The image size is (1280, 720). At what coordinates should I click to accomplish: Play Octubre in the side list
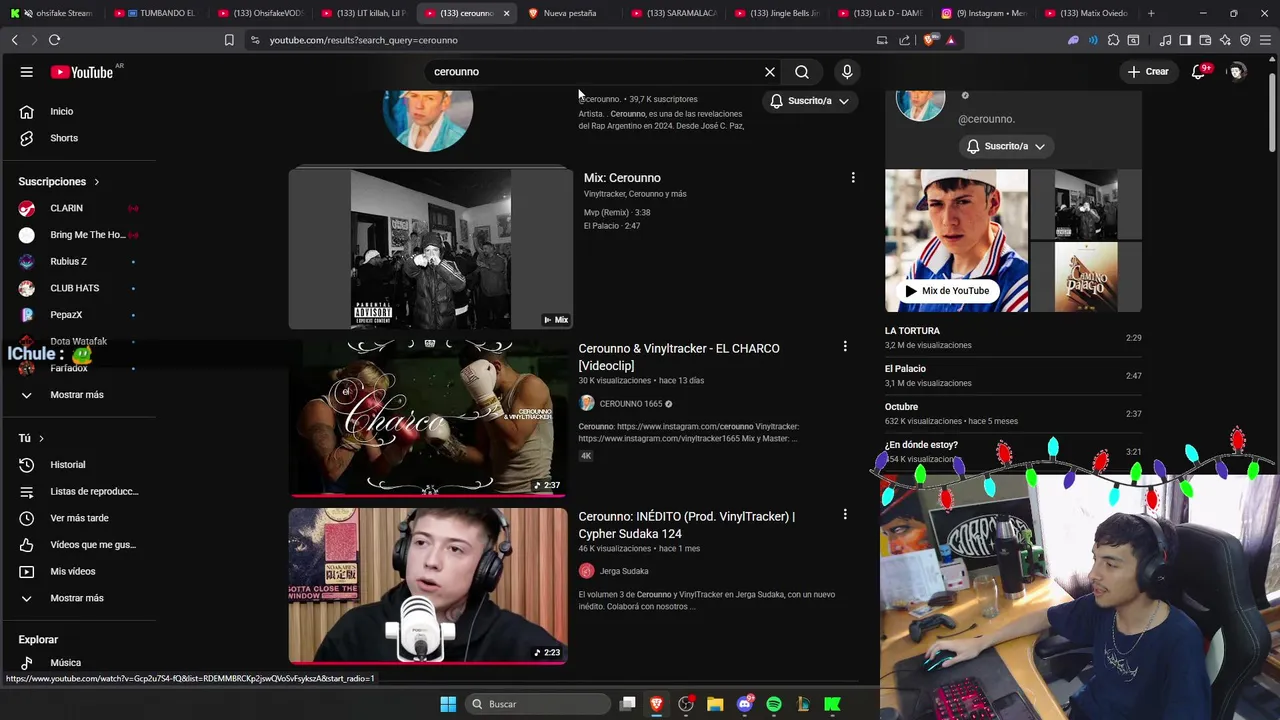pos(1013,414)
